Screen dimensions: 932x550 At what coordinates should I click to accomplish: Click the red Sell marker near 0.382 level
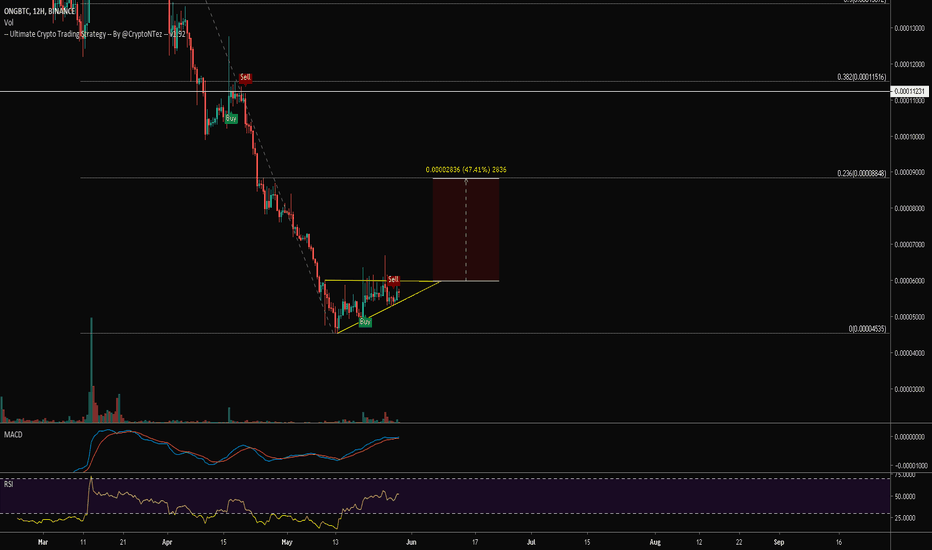point(245,77)
